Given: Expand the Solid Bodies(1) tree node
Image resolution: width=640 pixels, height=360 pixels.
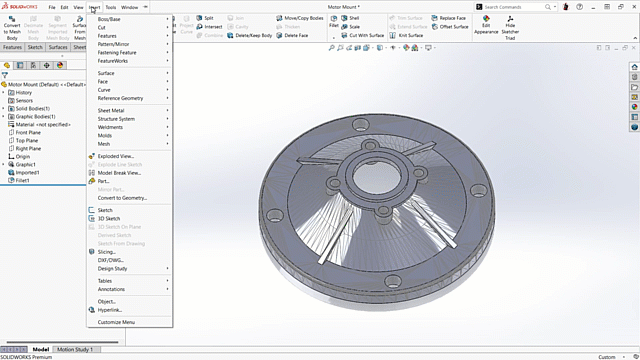Looking at the screenshot, I should (4, 109).
